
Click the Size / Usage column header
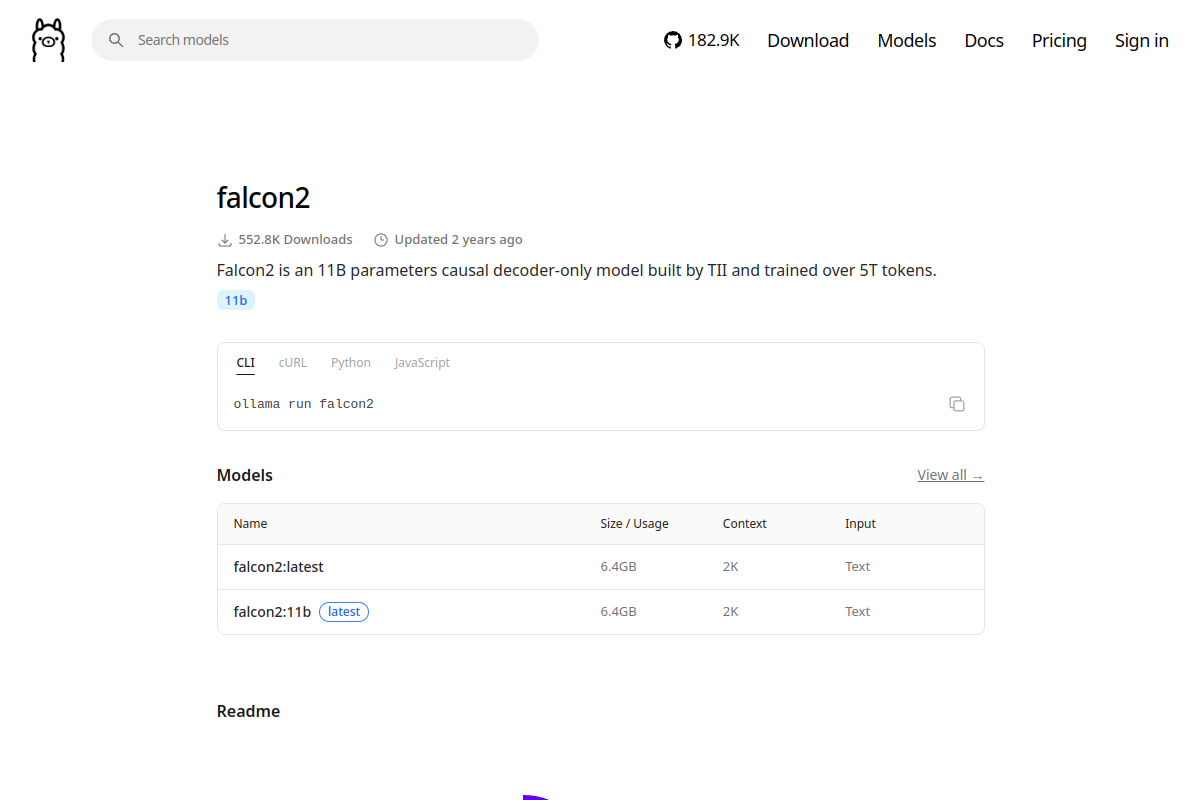tap(635, 524)
